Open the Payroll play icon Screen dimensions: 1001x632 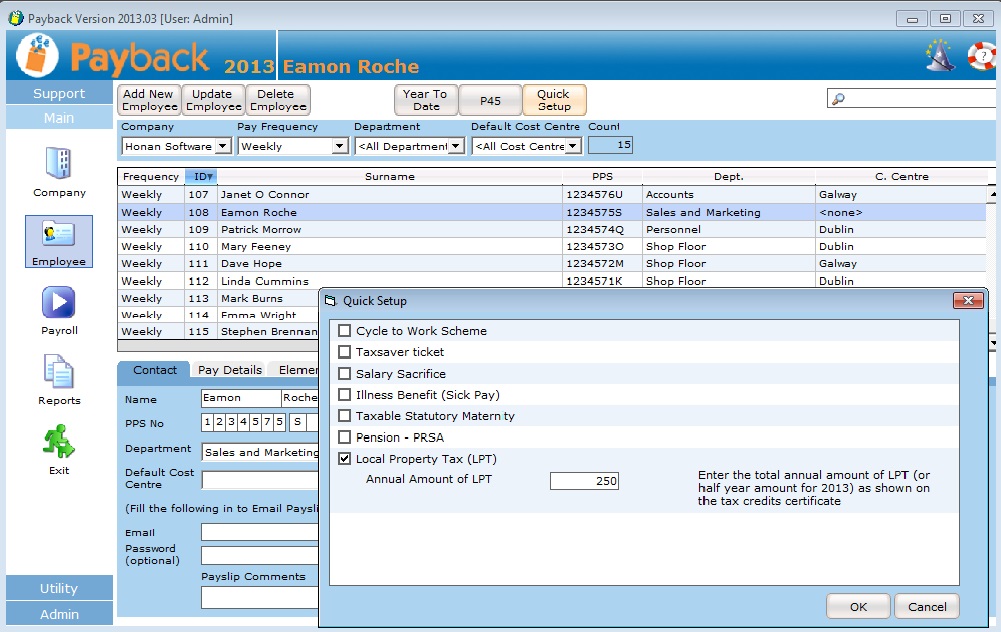coord(59,303)
